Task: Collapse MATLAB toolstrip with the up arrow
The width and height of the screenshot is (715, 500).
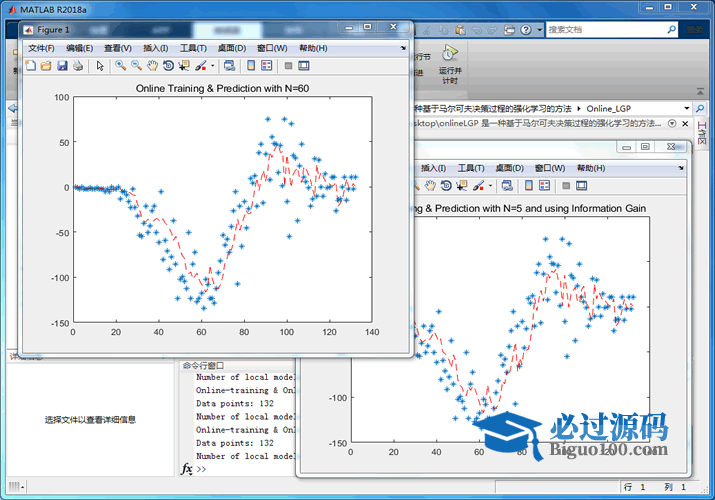Action: [700, 92]
